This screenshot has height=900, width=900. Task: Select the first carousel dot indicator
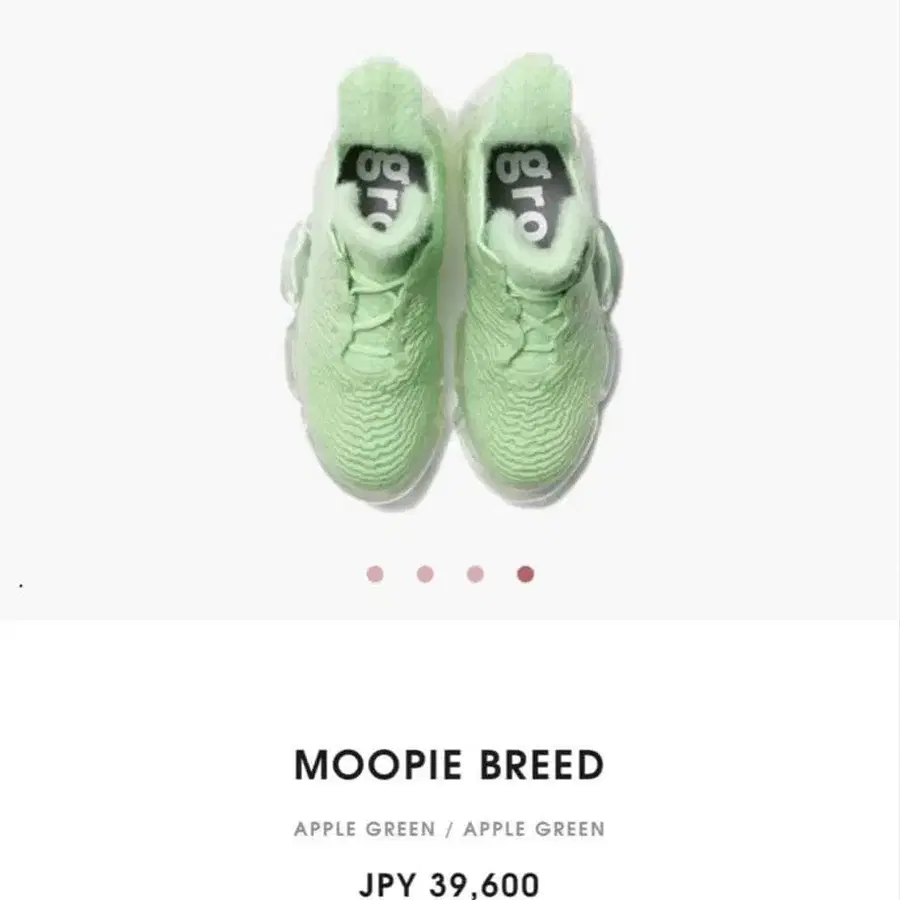(375, 574)
